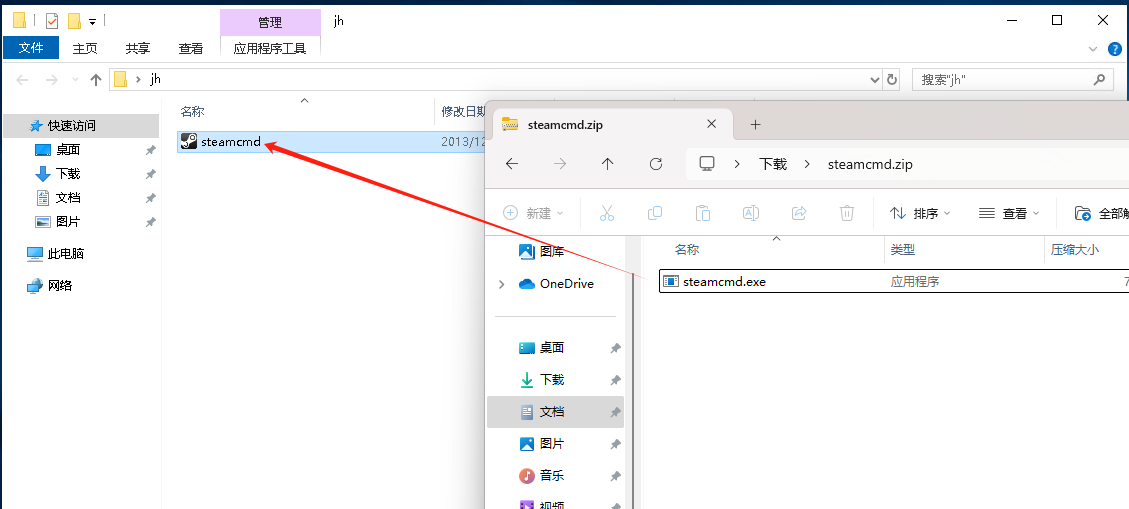Expand the jh address bar history dropdown
Image resolution: width=1129 pixels, height=509 pixels.
click(x=875, y=80)
